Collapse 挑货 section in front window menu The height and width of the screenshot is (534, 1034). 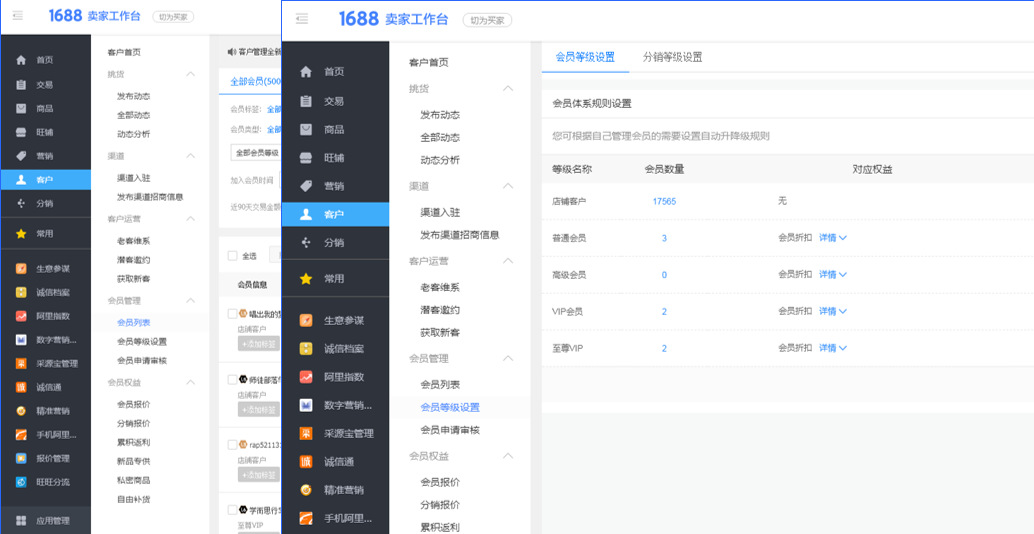[508, 88]
